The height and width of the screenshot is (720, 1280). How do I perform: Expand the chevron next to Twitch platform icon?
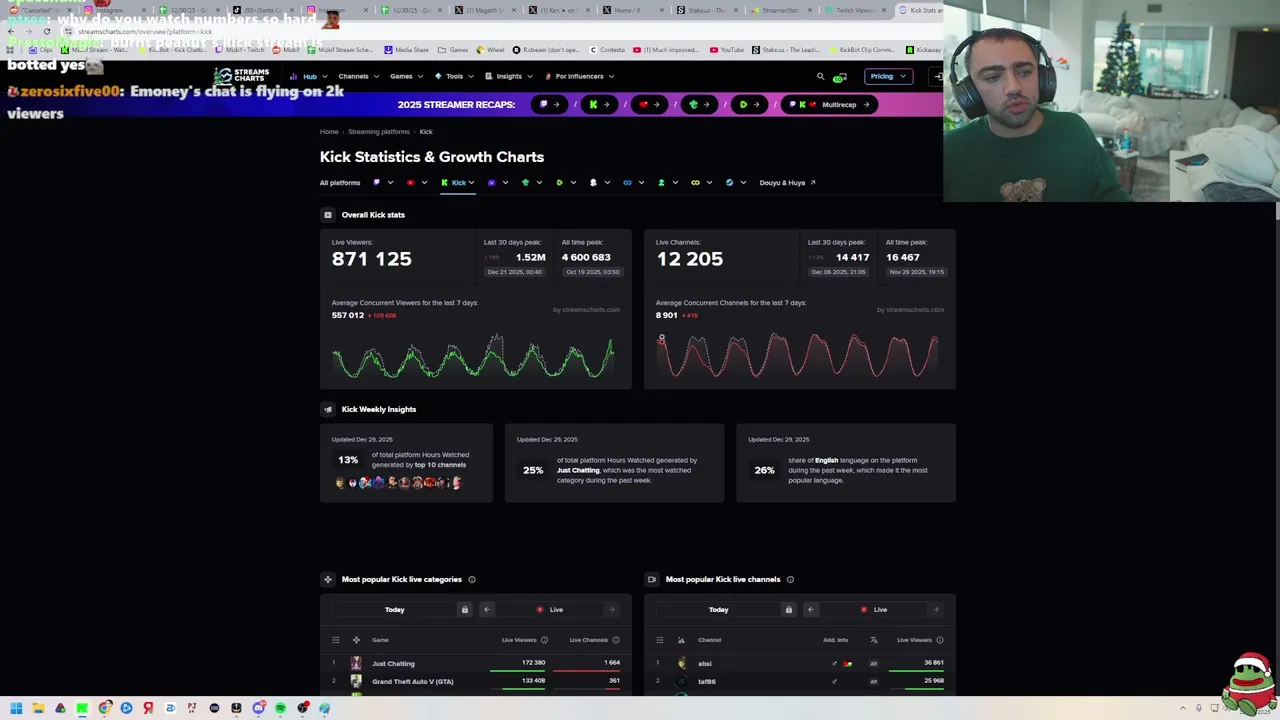(390, 183)
